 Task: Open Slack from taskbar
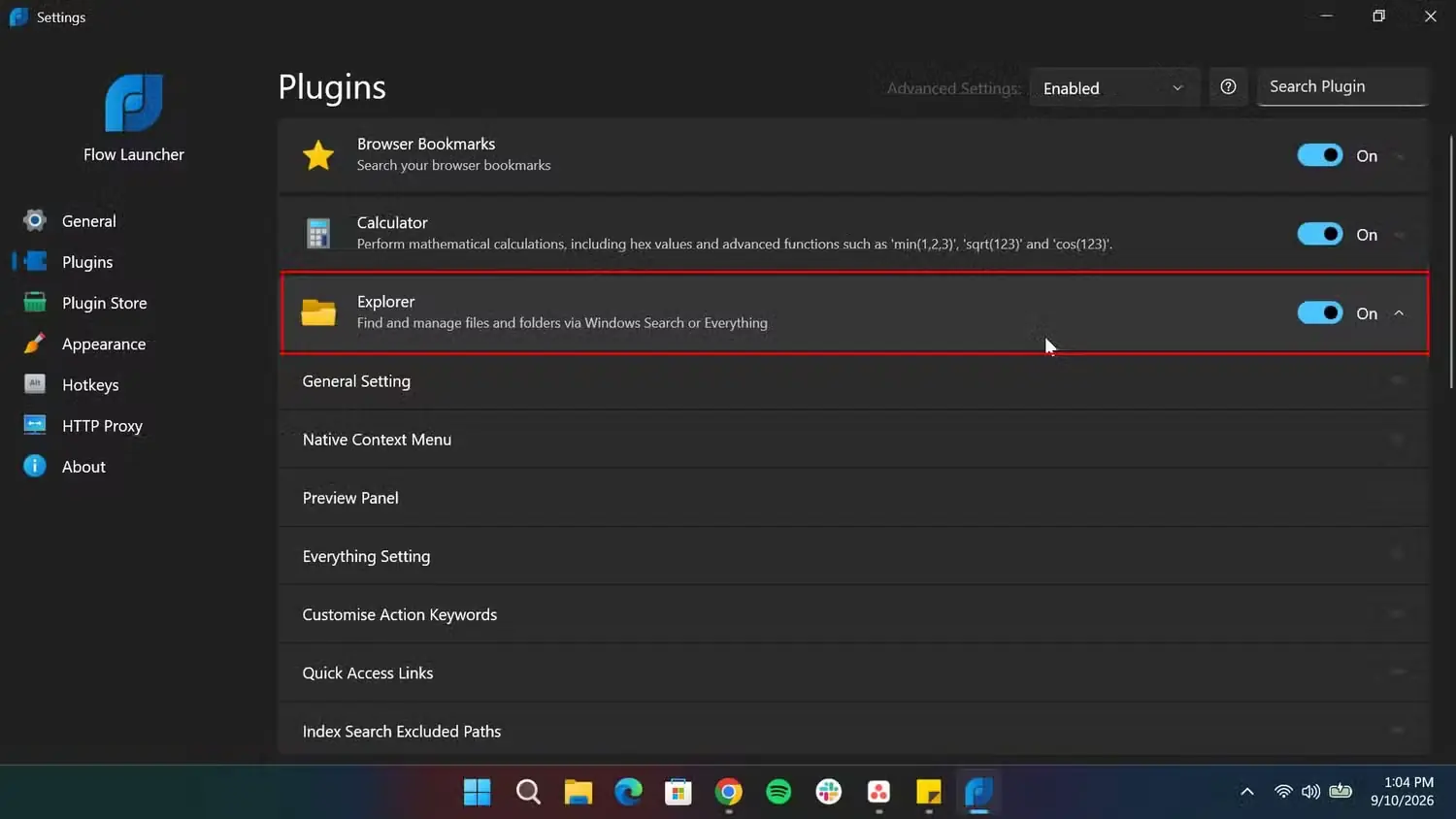point(829,792)
